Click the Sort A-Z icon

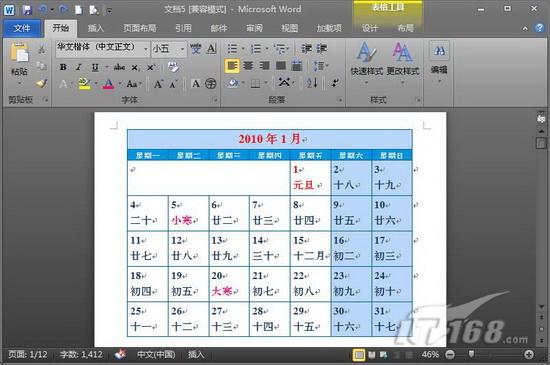[x=311, y=83]
